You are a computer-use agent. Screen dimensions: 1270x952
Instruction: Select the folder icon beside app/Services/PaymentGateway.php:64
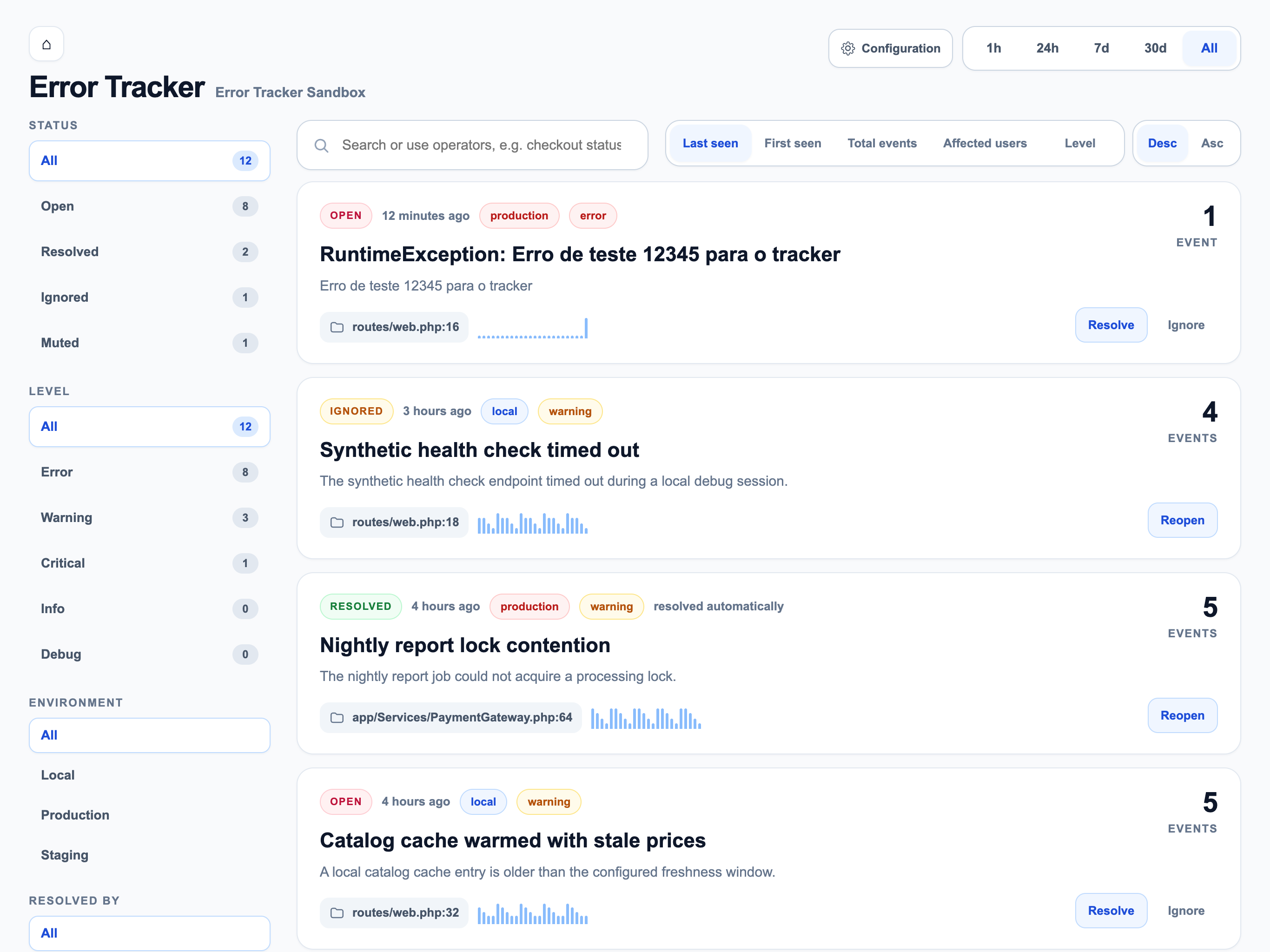[x=337, y=717]
